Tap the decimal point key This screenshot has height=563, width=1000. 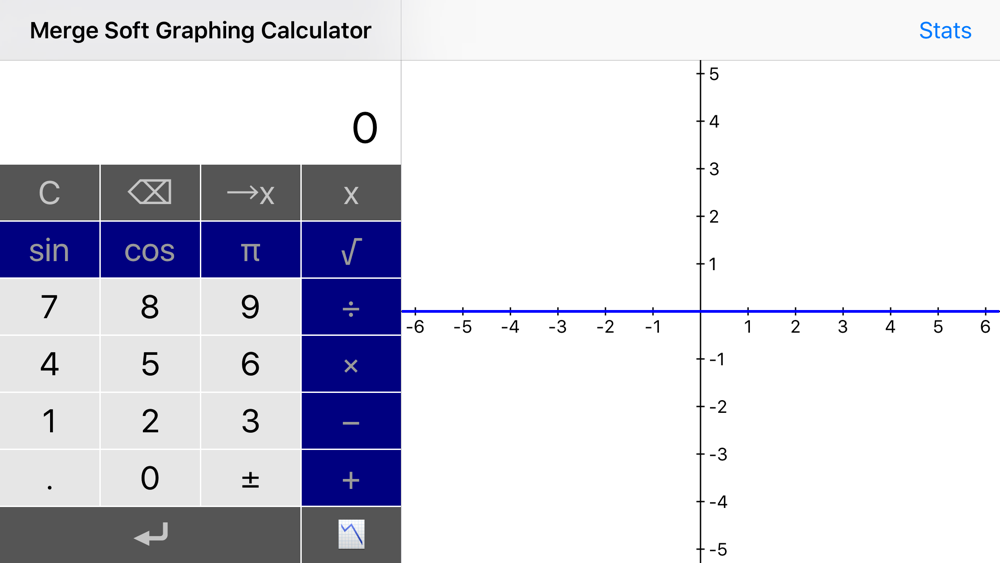50,478
